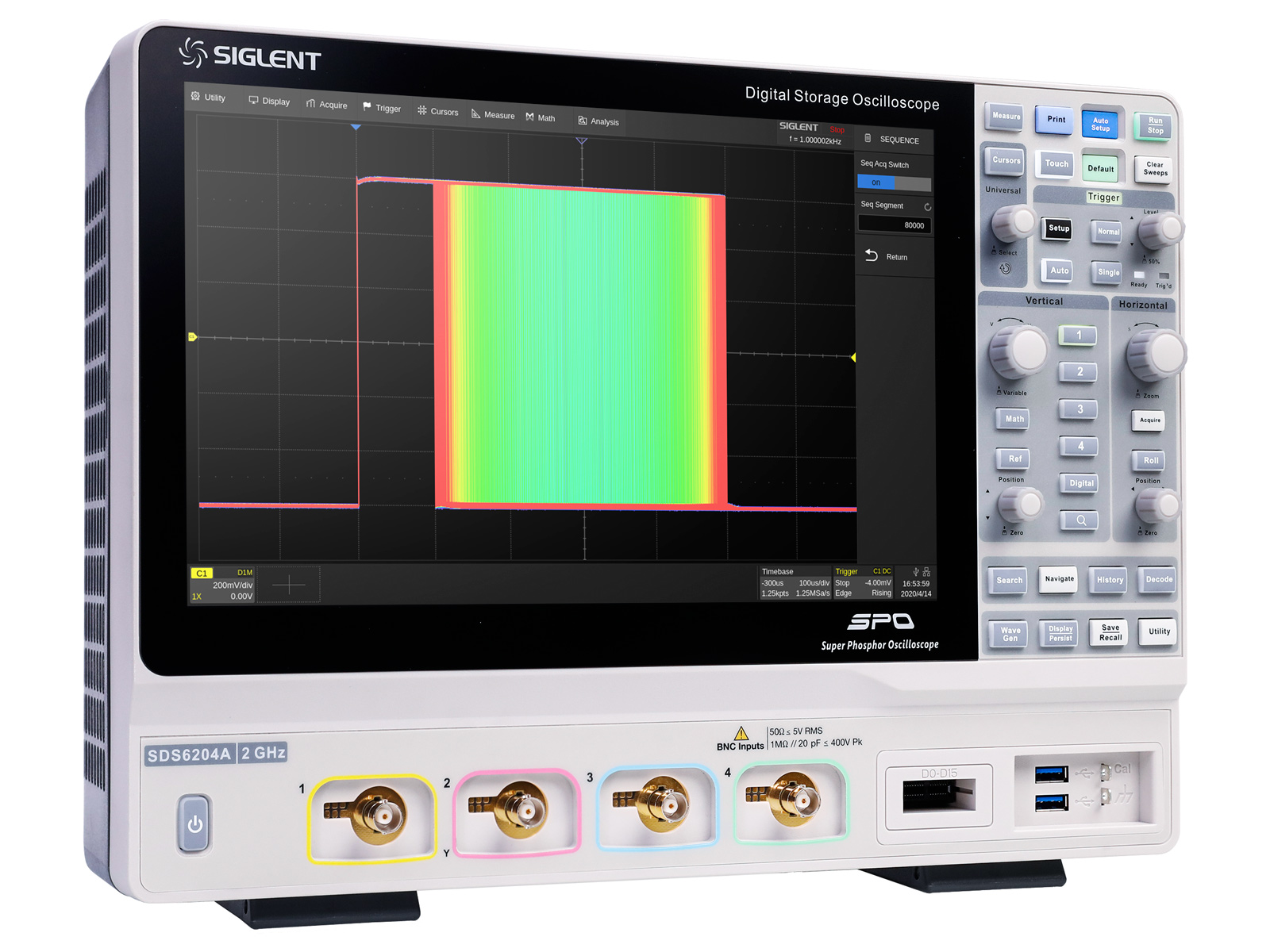Click the Vertical scale knob
Screen dimensions: 1270x952
click(x=1019, y=351)
